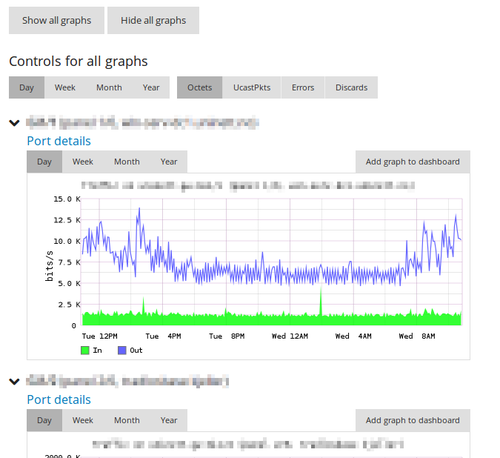Click the Show all graphs button

pos(56,20)
